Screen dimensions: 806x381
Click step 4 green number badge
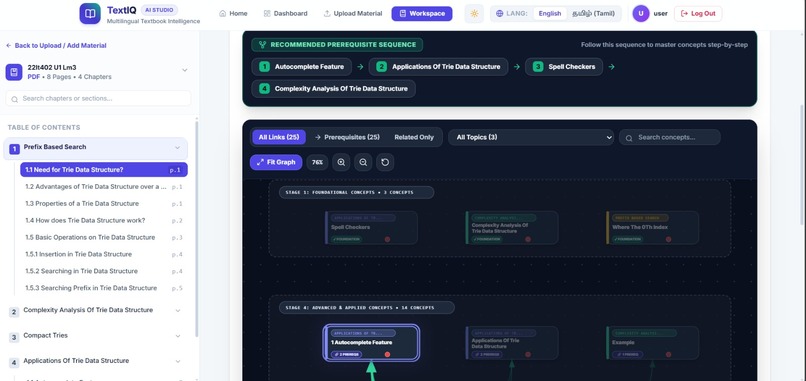click(264, 89)
